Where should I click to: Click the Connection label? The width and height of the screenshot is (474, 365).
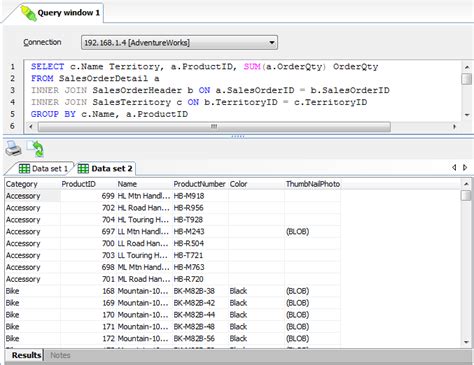point(42,42)
